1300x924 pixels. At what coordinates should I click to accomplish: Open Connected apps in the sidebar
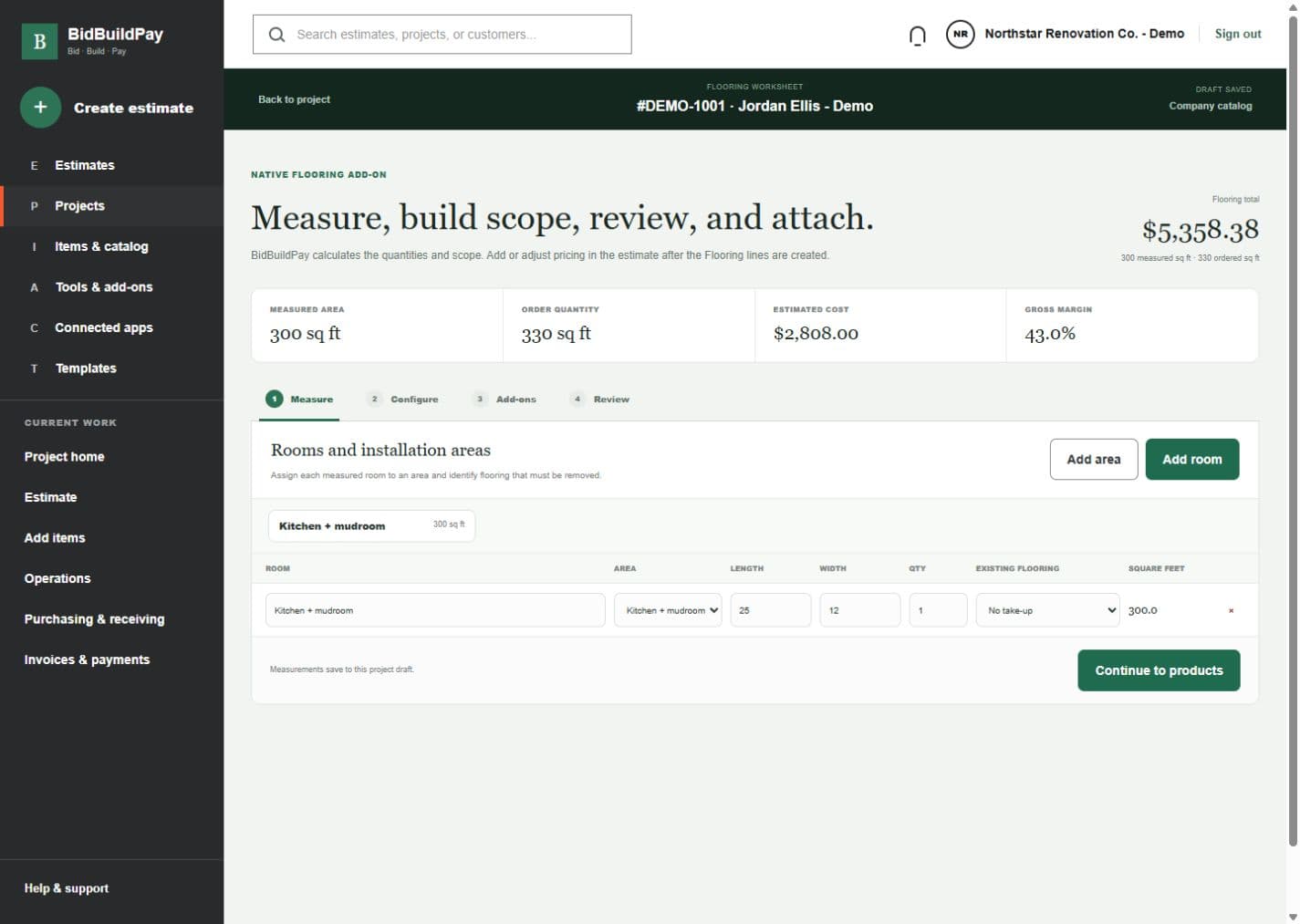click(111, 327)
